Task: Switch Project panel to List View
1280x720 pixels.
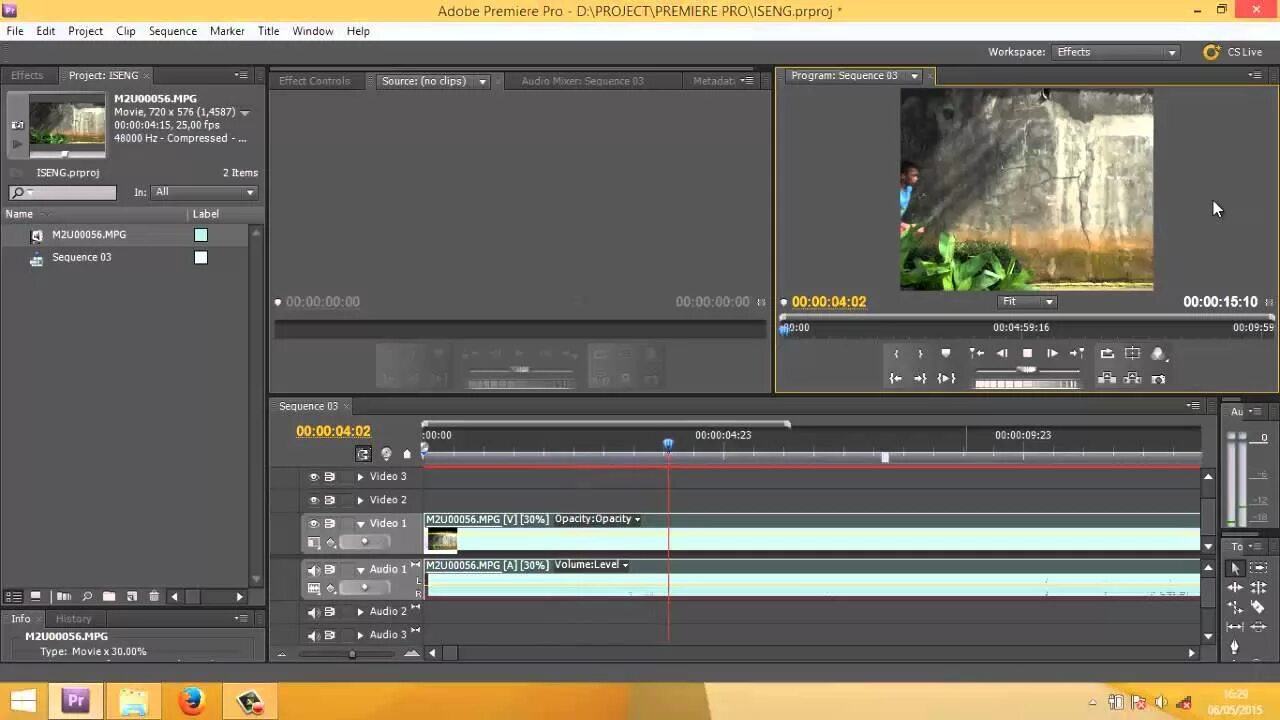Action: pos(13,597)
